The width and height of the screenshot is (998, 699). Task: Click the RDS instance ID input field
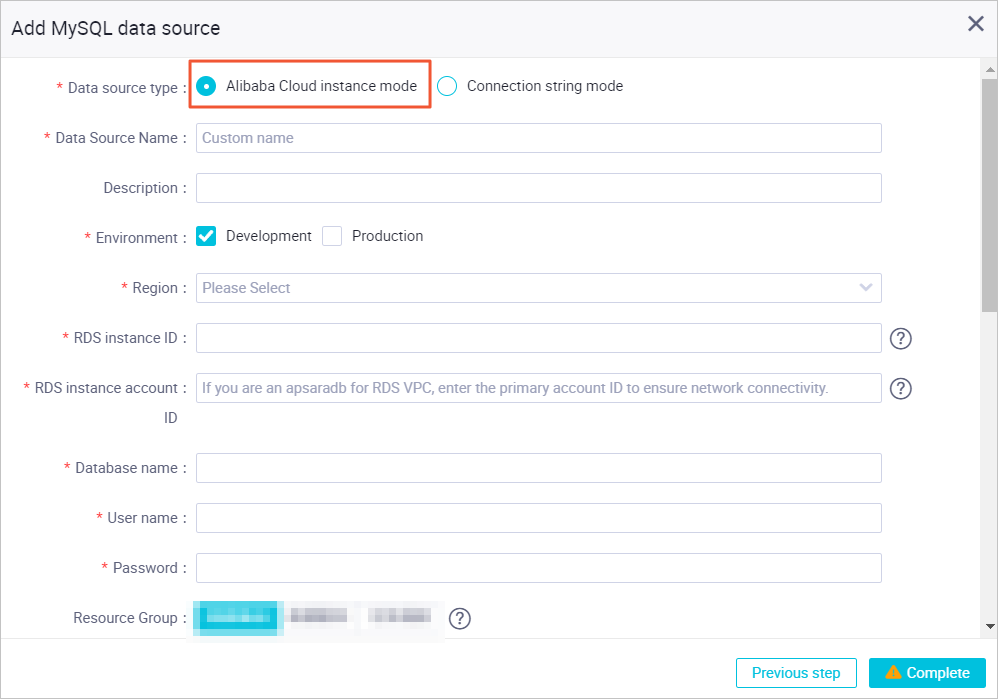(538, 338)
